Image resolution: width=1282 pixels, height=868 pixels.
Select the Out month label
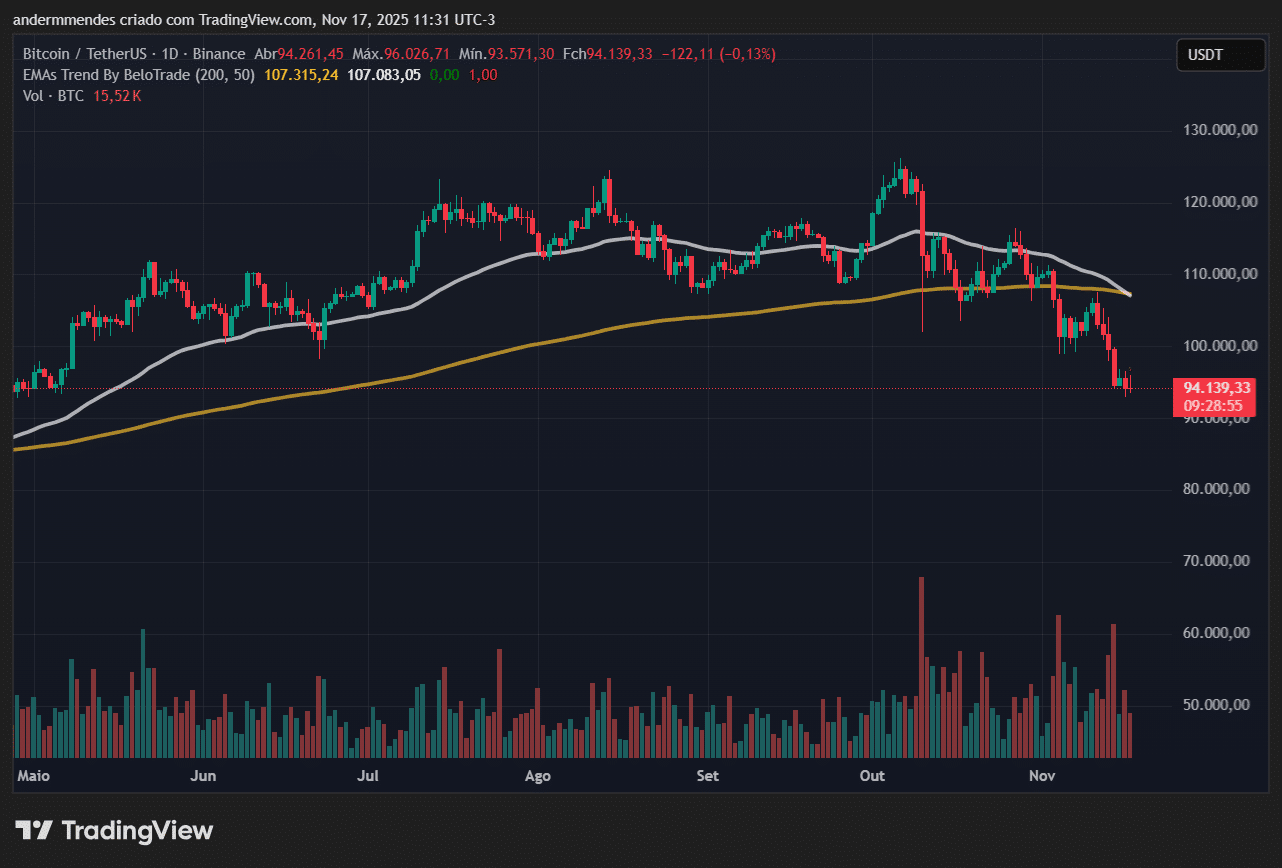click(871, 776)
